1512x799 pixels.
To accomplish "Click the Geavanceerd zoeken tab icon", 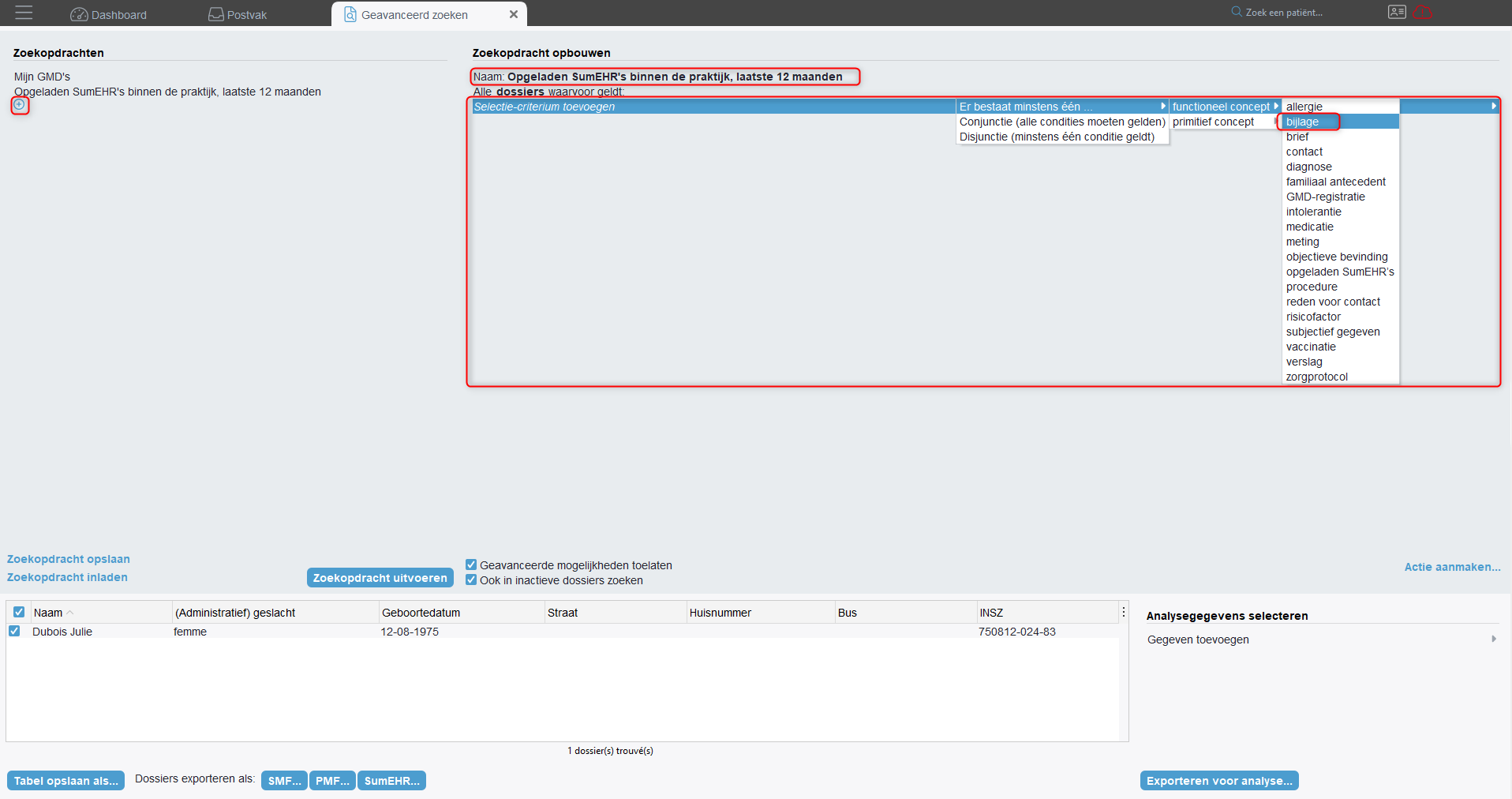I will (350, 14).
